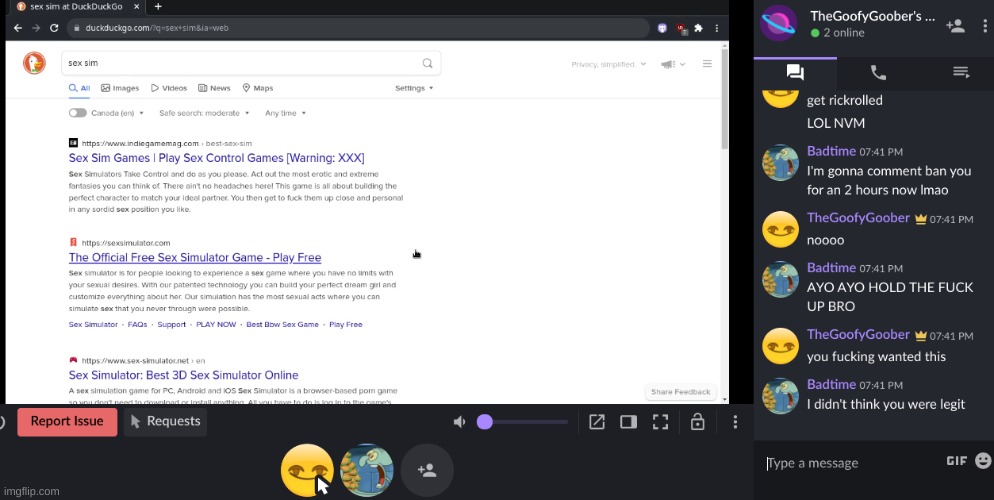The image size is (994, 500).
Task: Pop out the stream in a new window
Action: [x=597, y=421]
